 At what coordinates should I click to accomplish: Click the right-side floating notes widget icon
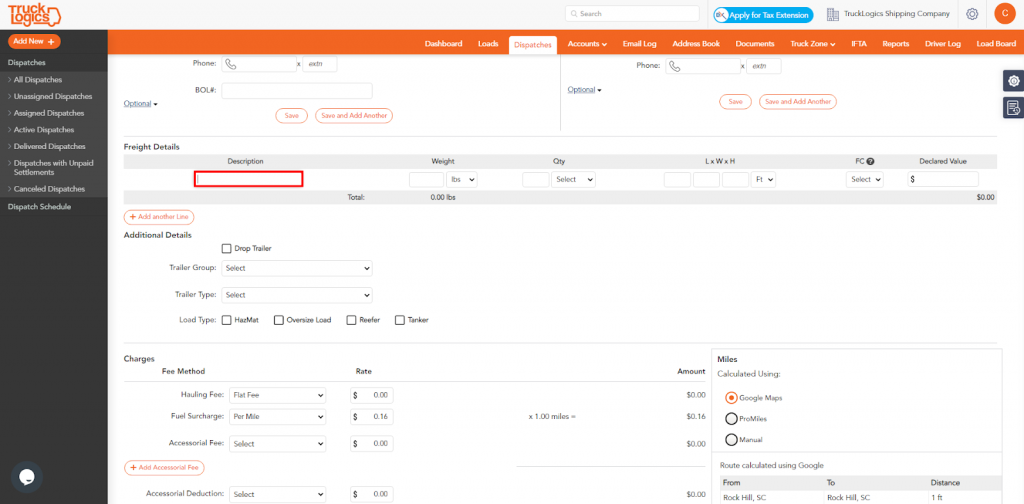pyautogui.click(x=1014, y=108)
